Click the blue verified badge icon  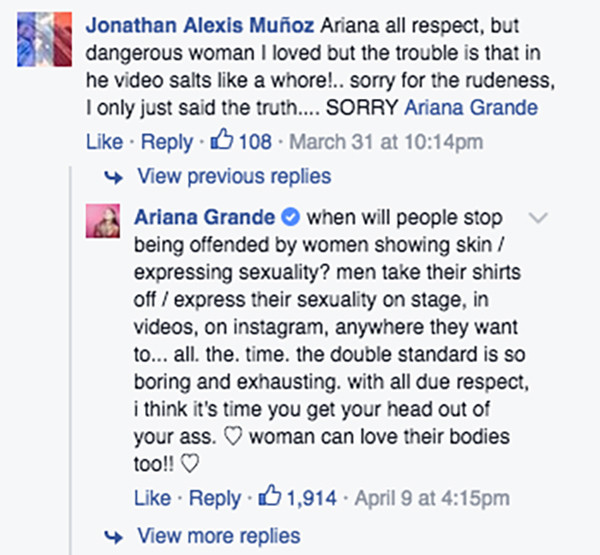(x=291, y=217)
